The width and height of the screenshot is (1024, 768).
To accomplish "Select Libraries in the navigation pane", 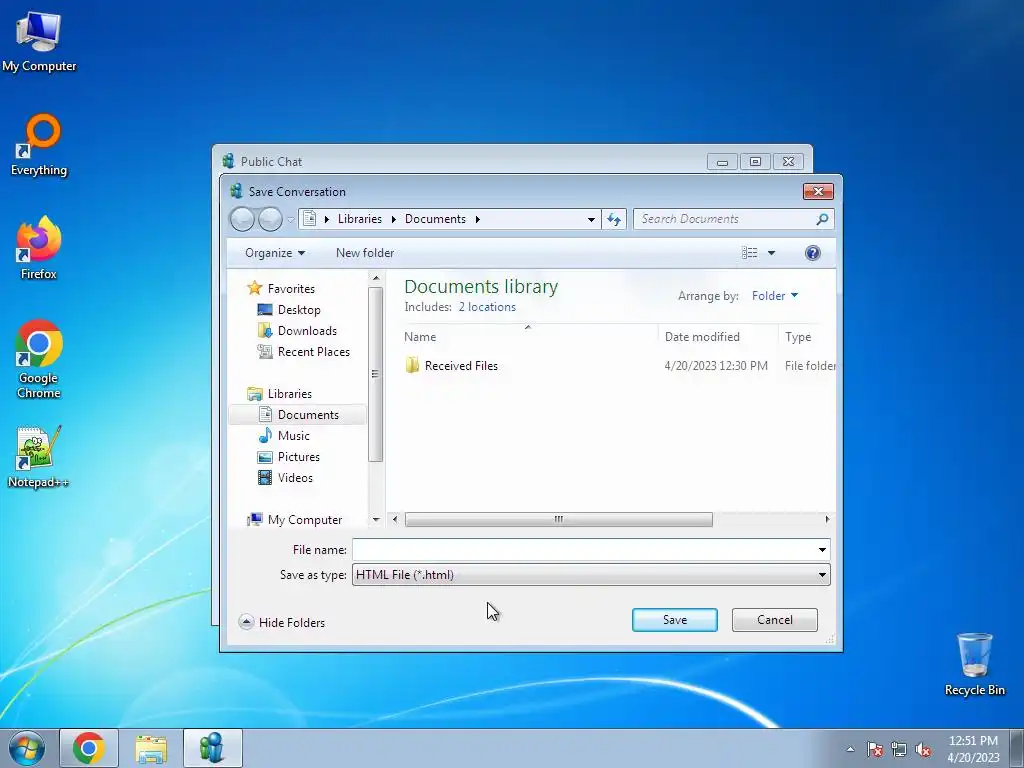I will point(289,394).
